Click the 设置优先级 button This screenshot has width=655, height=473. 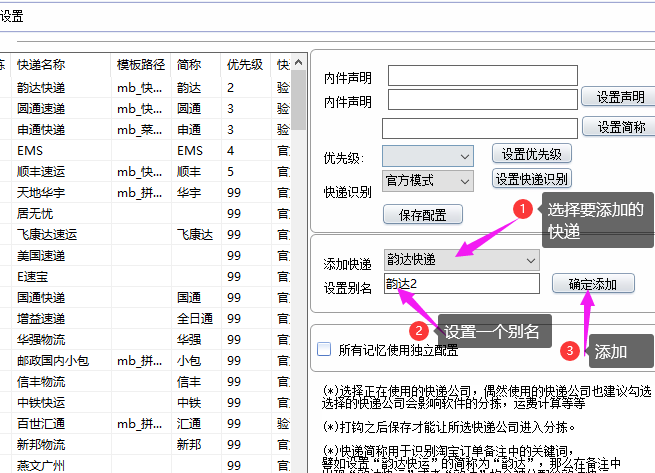tap(531, 154)
